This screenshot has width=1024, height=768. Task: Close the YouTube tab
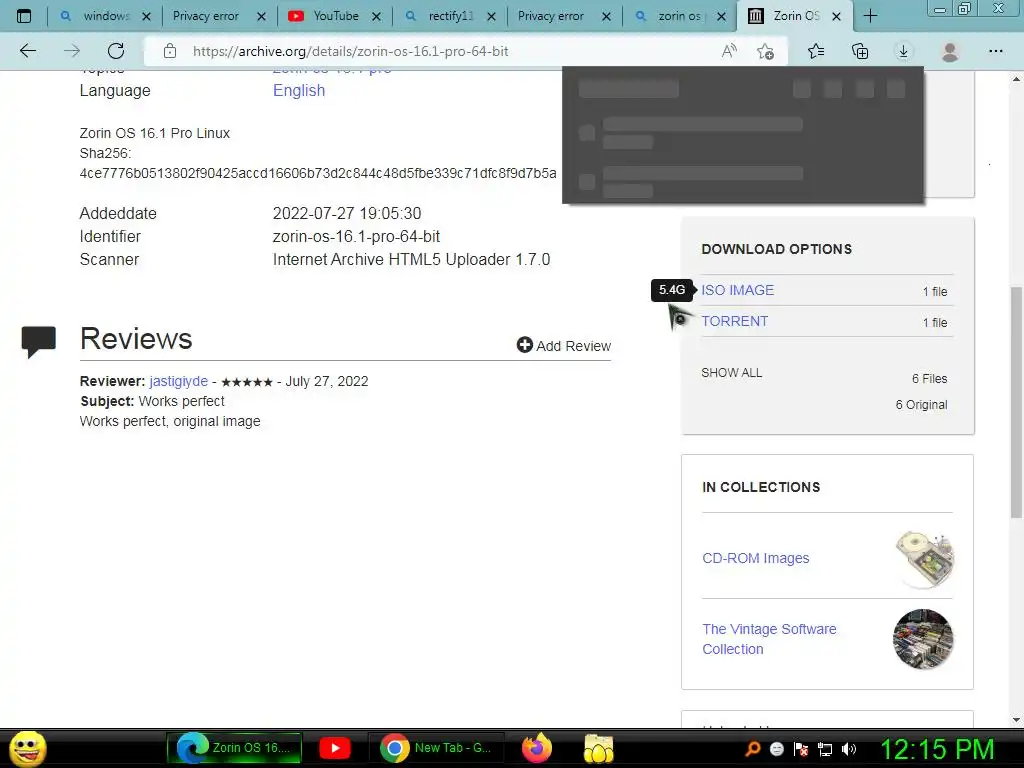(376, 16)
